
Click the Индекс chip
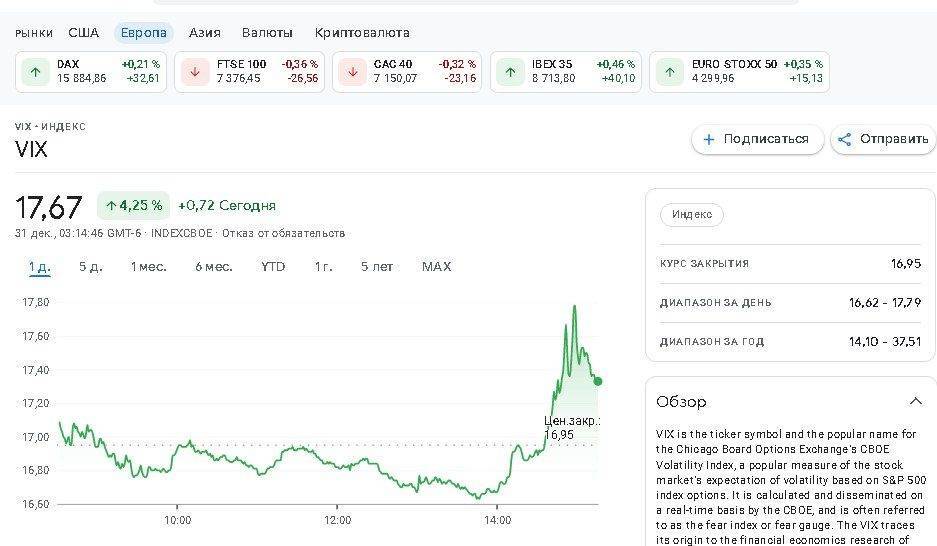[691, 214]
